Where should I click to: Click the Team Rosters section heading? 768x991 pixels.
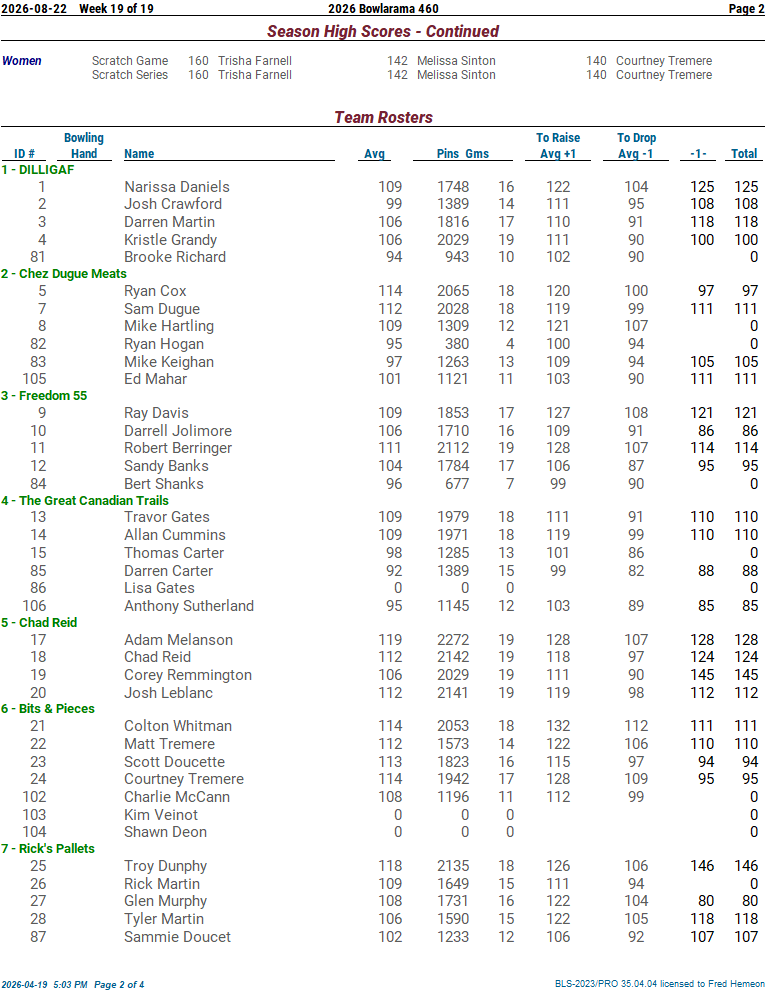pos(383,117)
